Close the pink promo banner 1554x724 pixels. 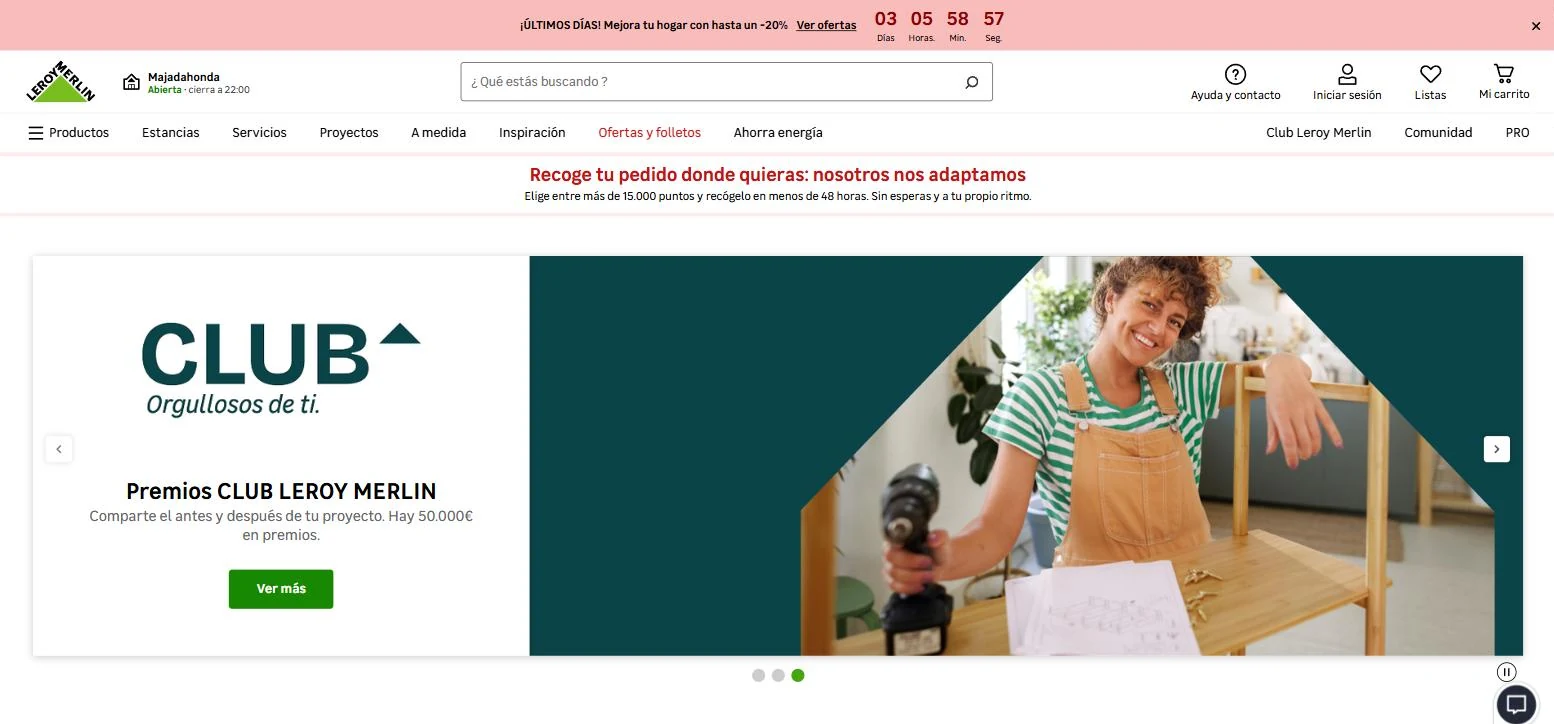(1536, 26)
